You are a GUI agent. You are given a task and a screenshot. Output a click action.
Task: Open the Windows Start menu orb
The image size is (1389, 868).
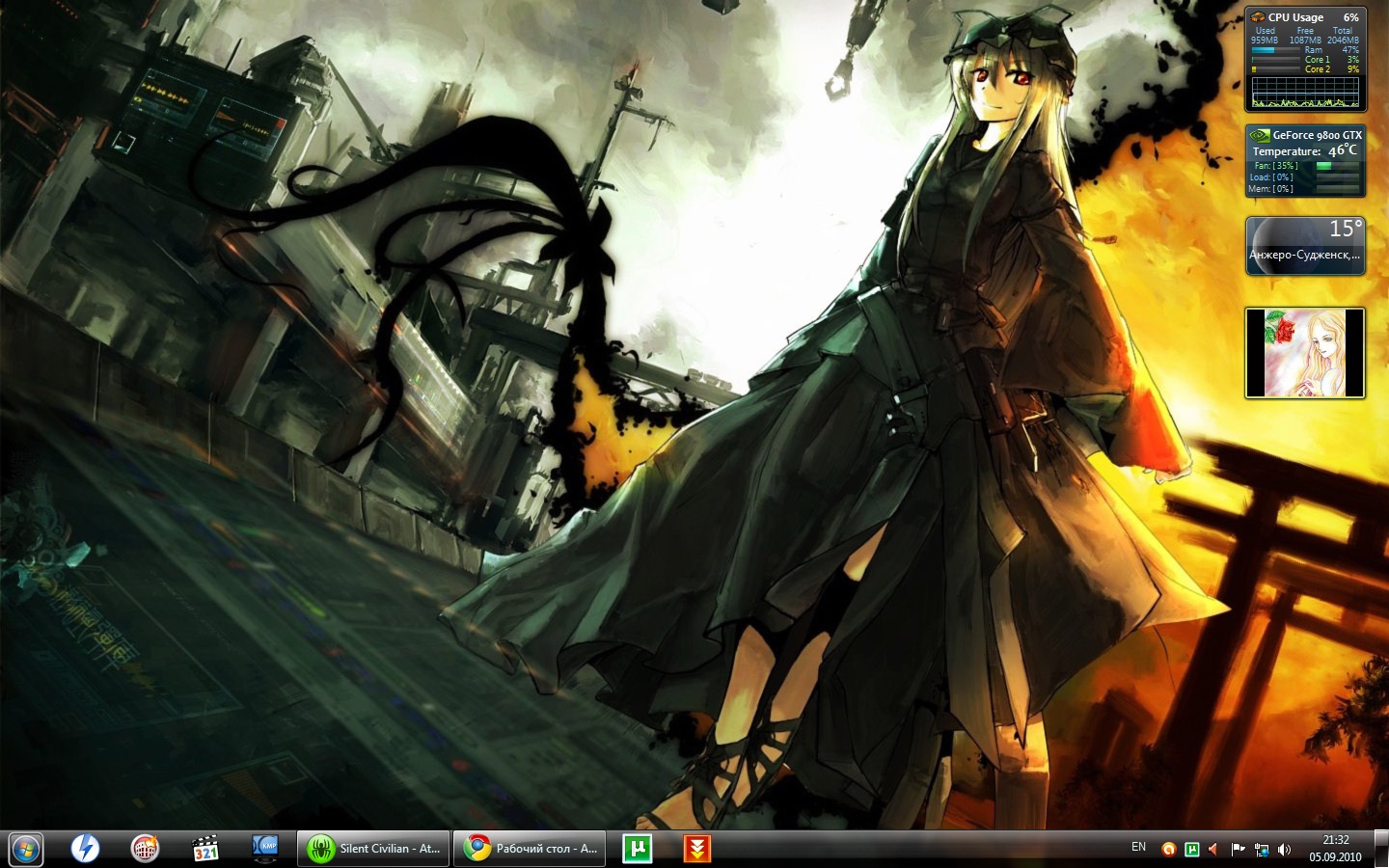(26, 849)
